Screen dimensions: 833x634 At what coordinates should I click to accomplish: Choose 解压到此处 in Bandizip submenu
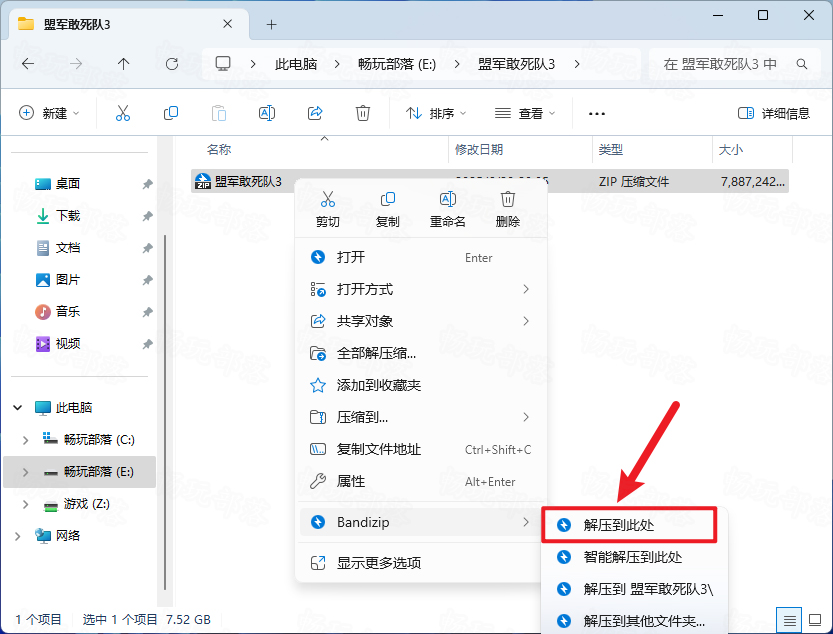click(x=630, y=525)
